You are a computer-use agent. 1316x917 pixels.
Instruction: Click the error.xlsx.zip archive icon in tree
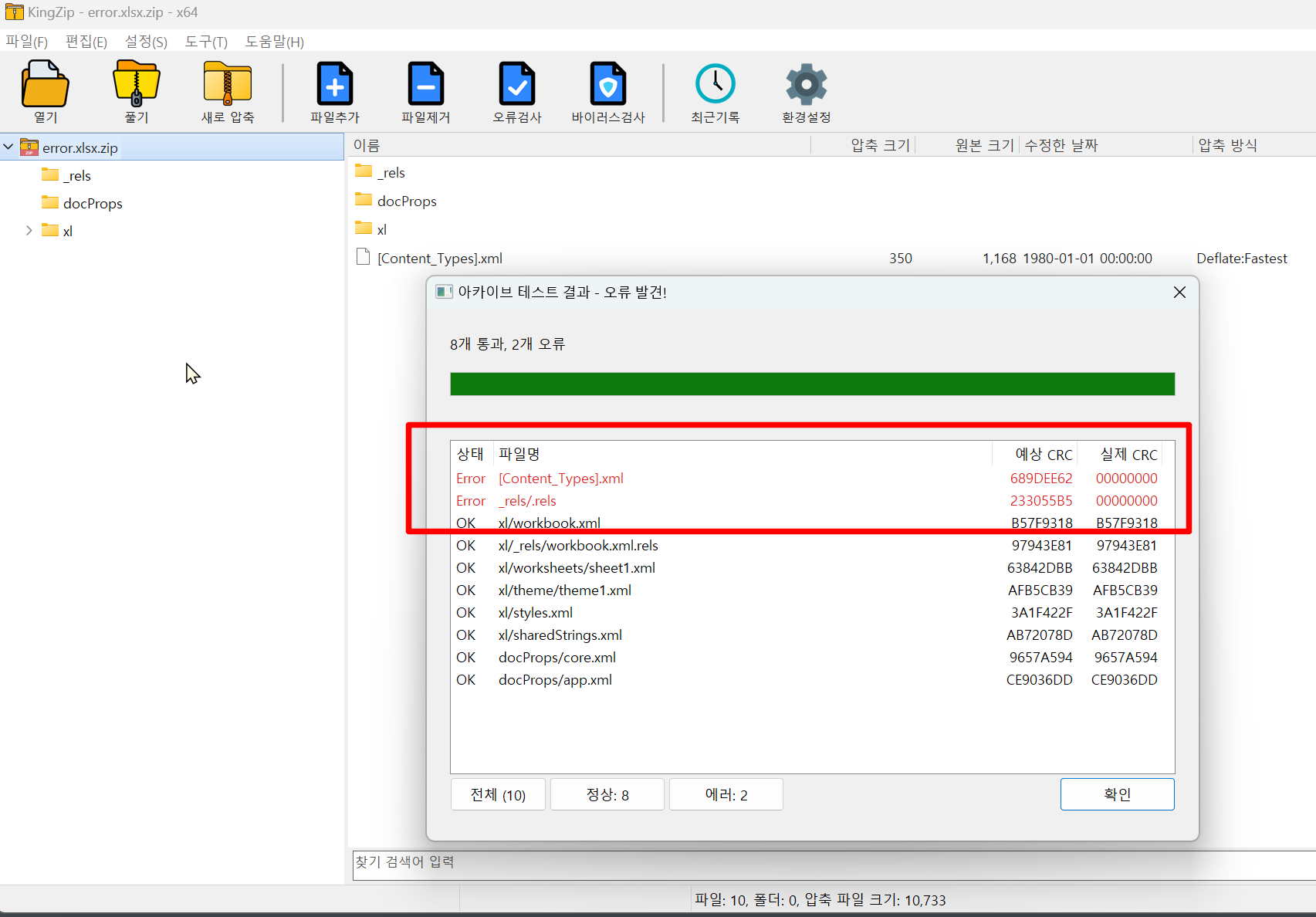pos(29,147)
